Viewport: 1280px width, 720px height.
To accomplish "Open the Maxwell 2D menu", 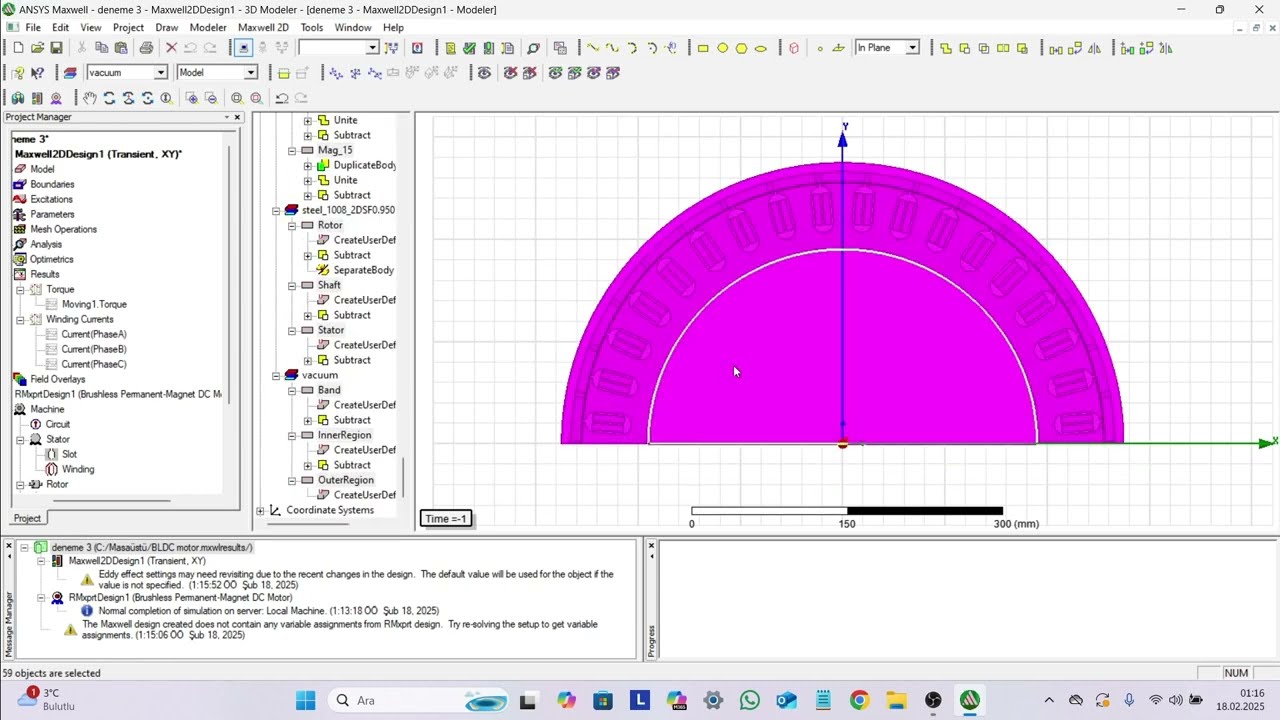I will (263, 28).
